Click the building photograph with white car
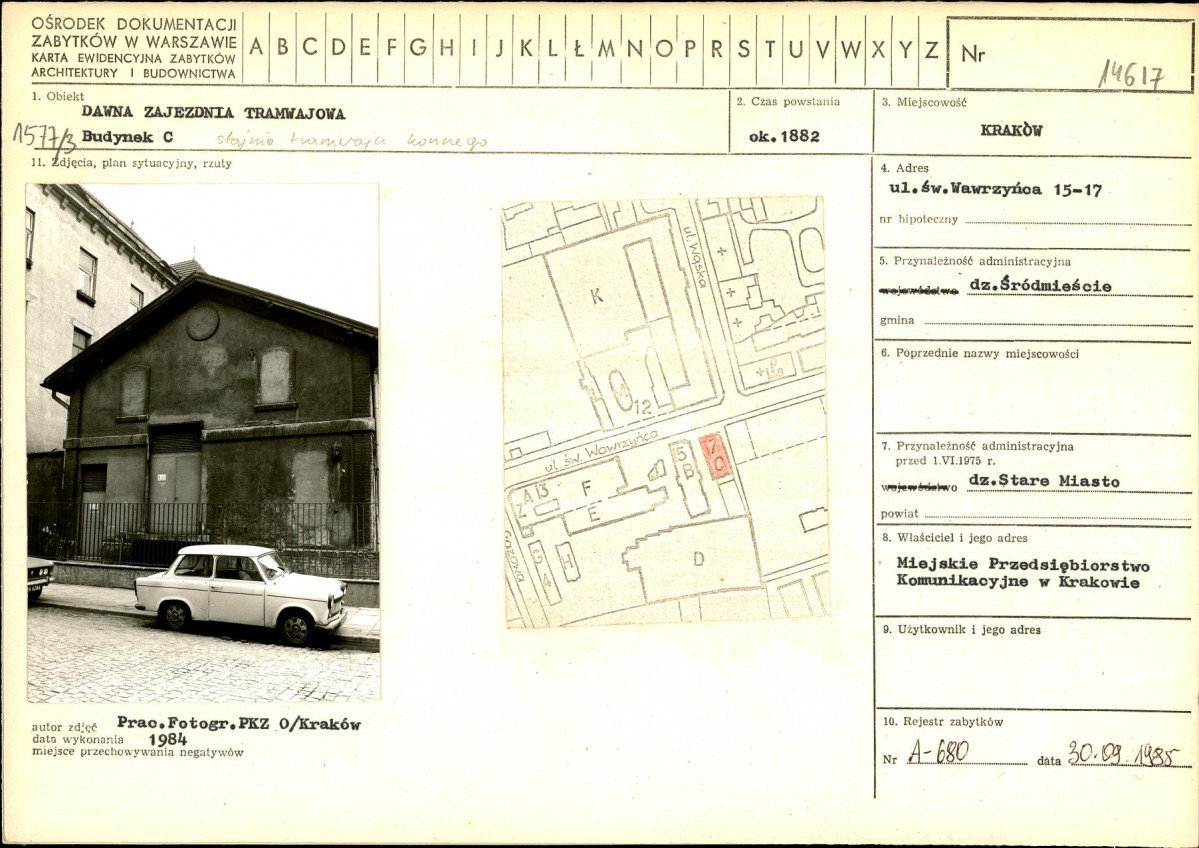Viewport: 1199px width, 848px height. click(x=203, y=443)
